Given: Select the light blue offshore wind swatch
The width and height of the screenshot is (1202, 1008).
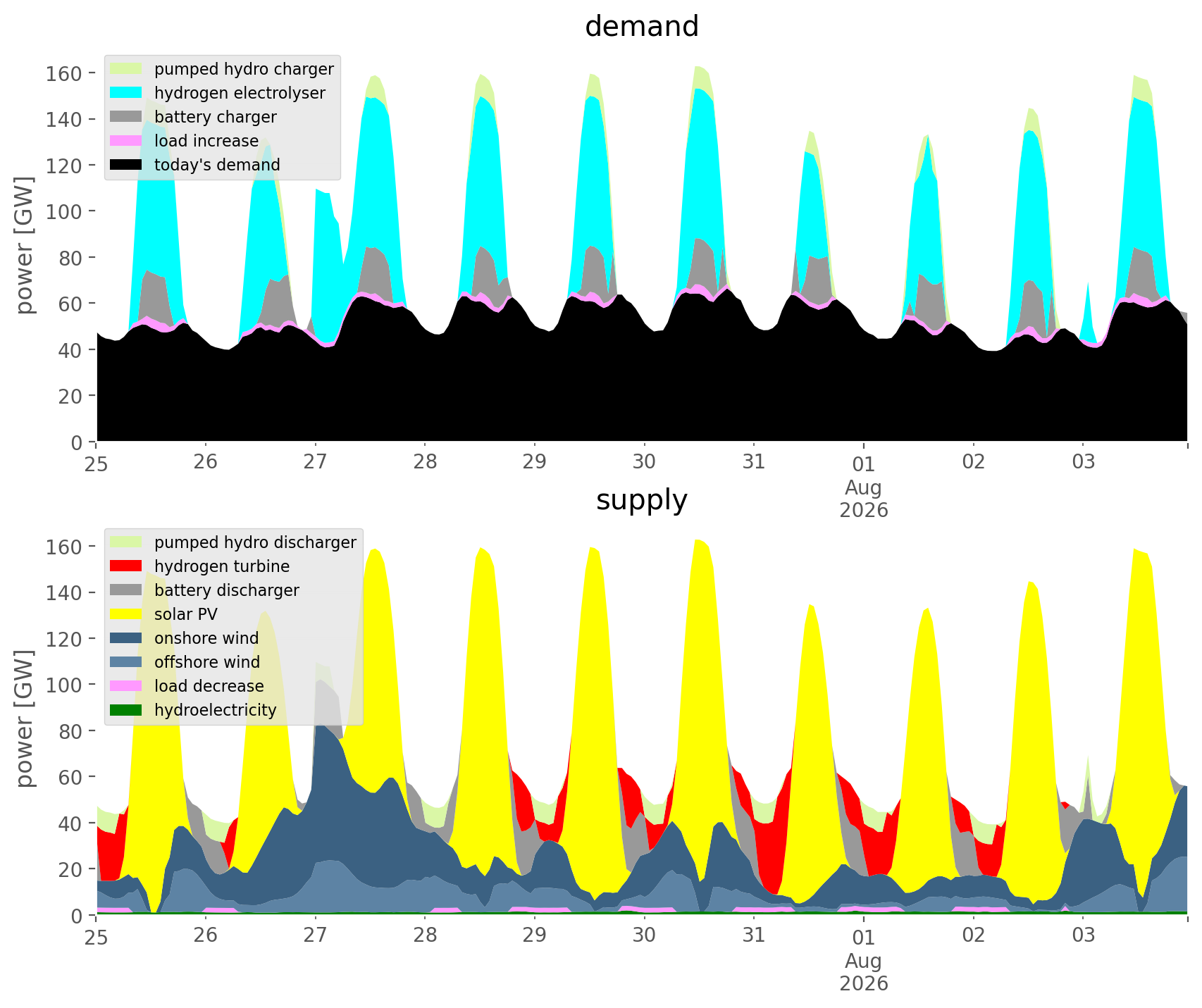Looking at the screenshot, I should (128, 662).
